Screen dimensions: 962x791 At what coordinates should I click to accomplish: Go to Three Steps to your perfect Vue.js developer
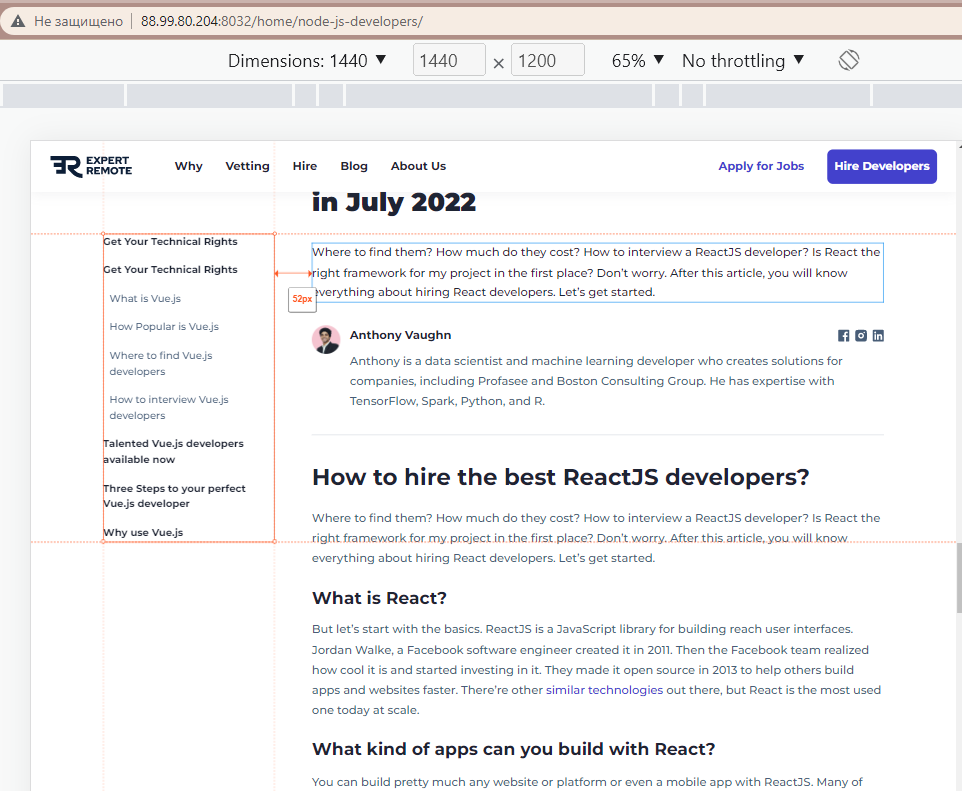[174, 496]
